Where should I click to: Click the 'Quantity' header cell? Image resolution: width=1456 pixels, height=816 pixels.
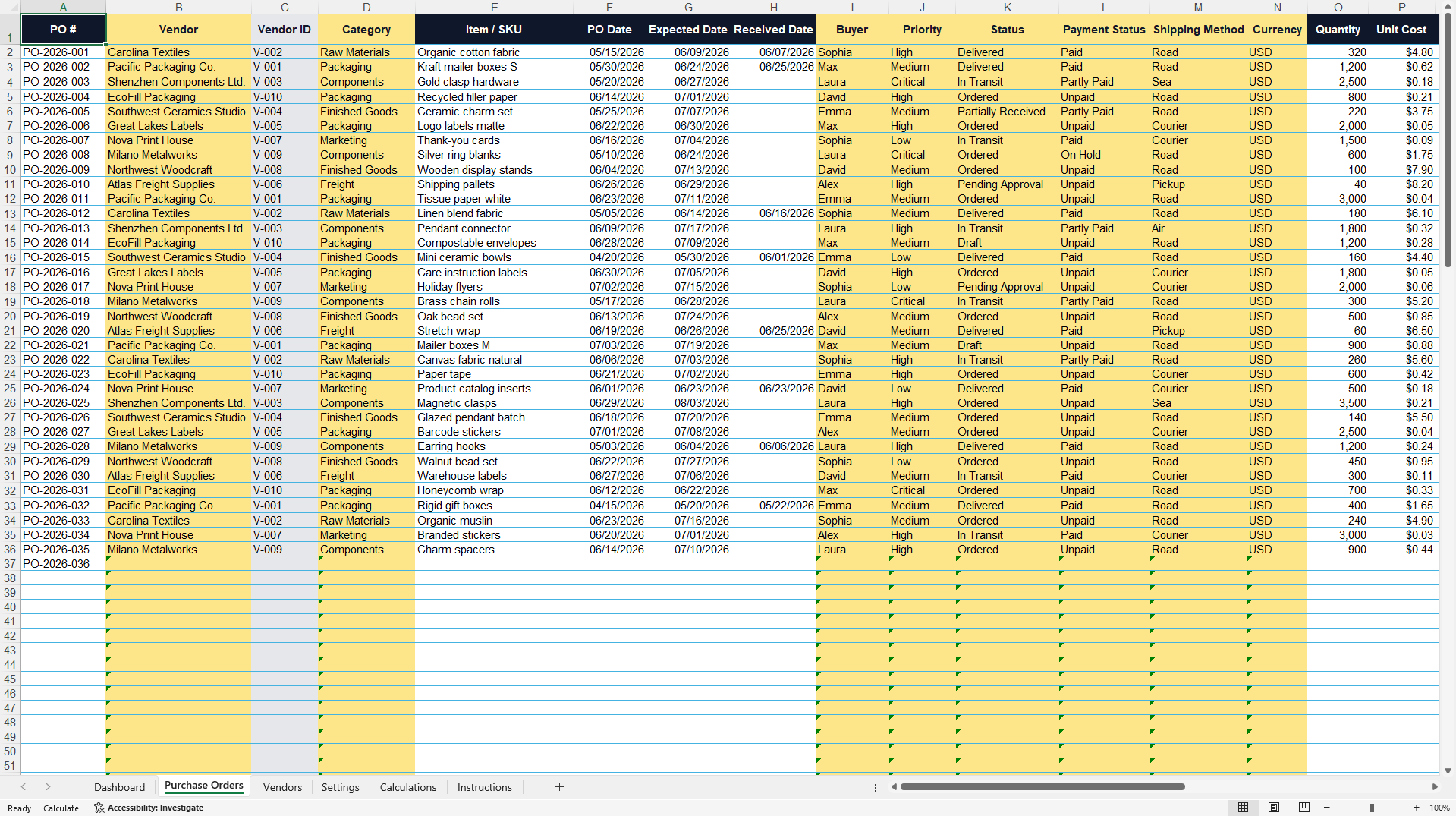[x=1338, y=30]
